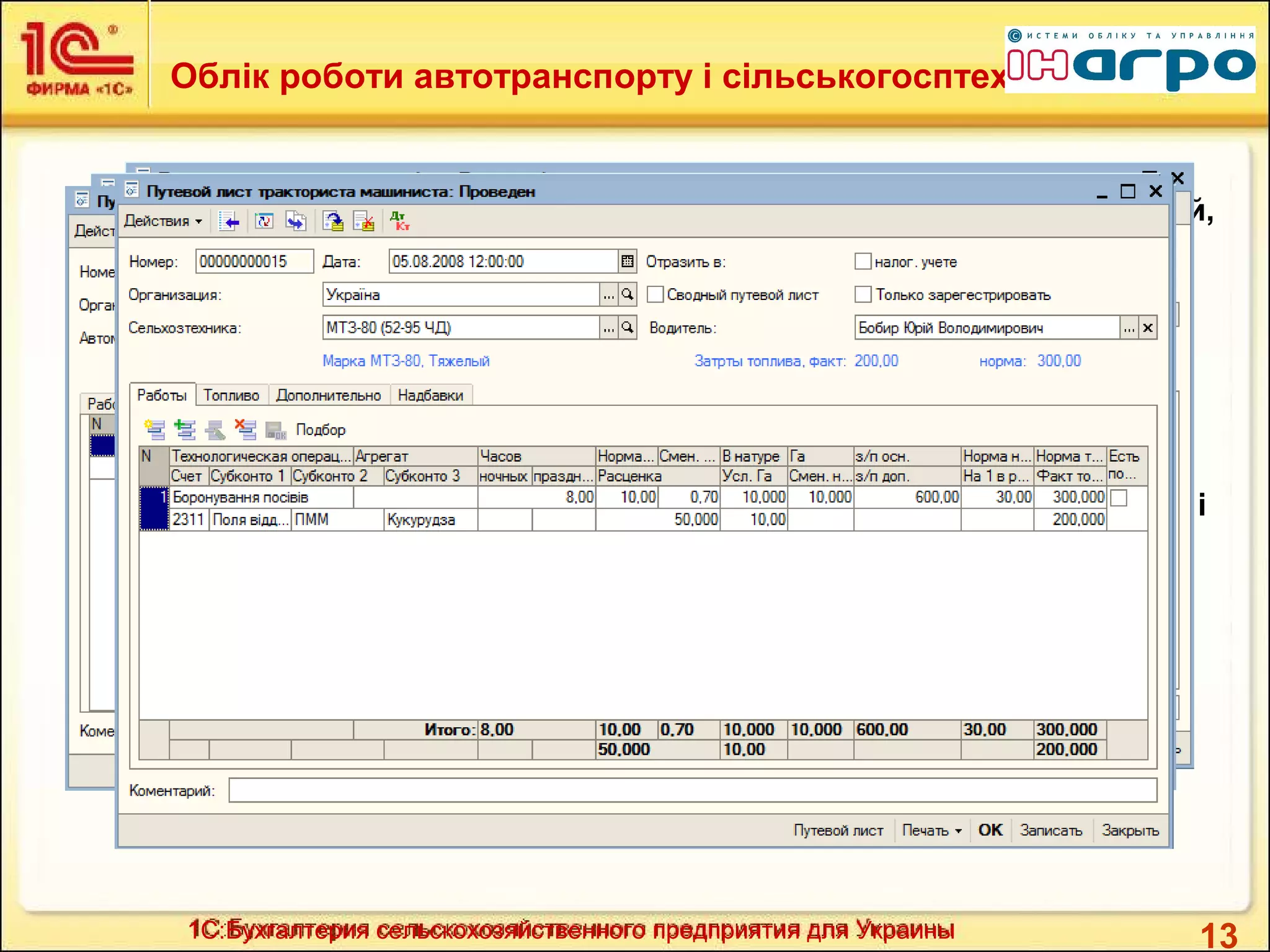1270x952 pixels.
Task: Toggle the налог. учете checkbox
Action: 863,262
